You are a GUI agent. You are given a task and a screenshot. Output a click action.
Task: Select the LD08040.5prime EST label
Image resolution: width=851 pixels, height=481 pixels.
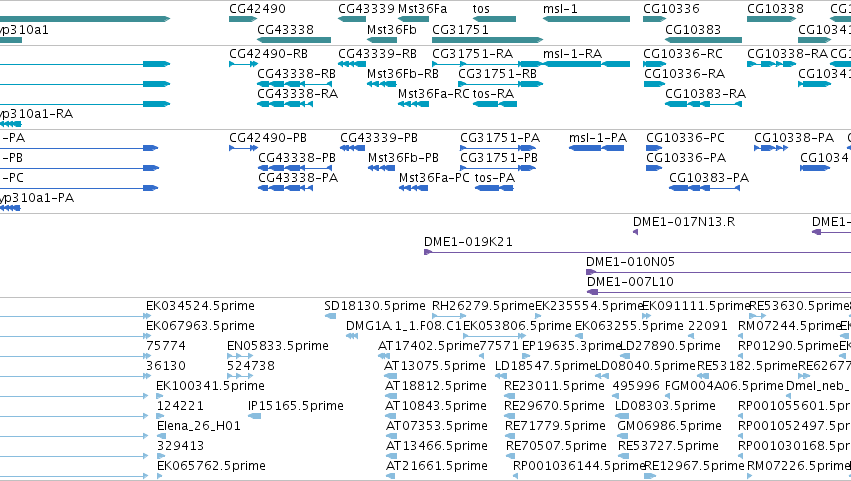[645, 366]
